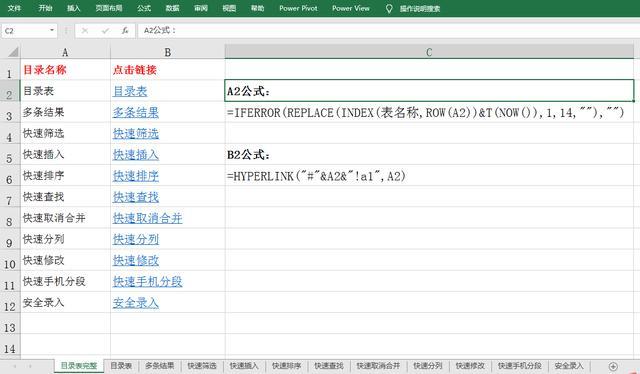Screen dimensions: 640x374
Task: Select column C header
Action: click(x=429, y=52)
